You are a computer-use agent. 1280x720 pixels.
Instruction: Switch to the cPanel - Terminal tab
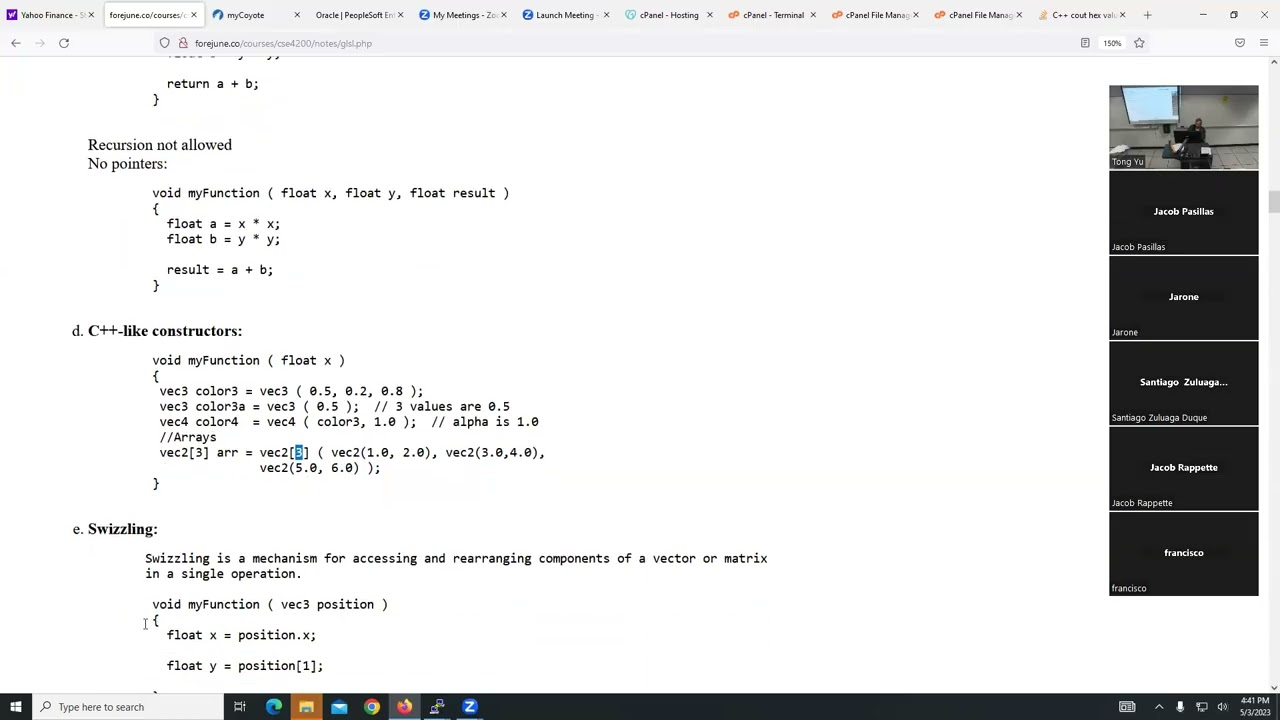coord(770,15)
